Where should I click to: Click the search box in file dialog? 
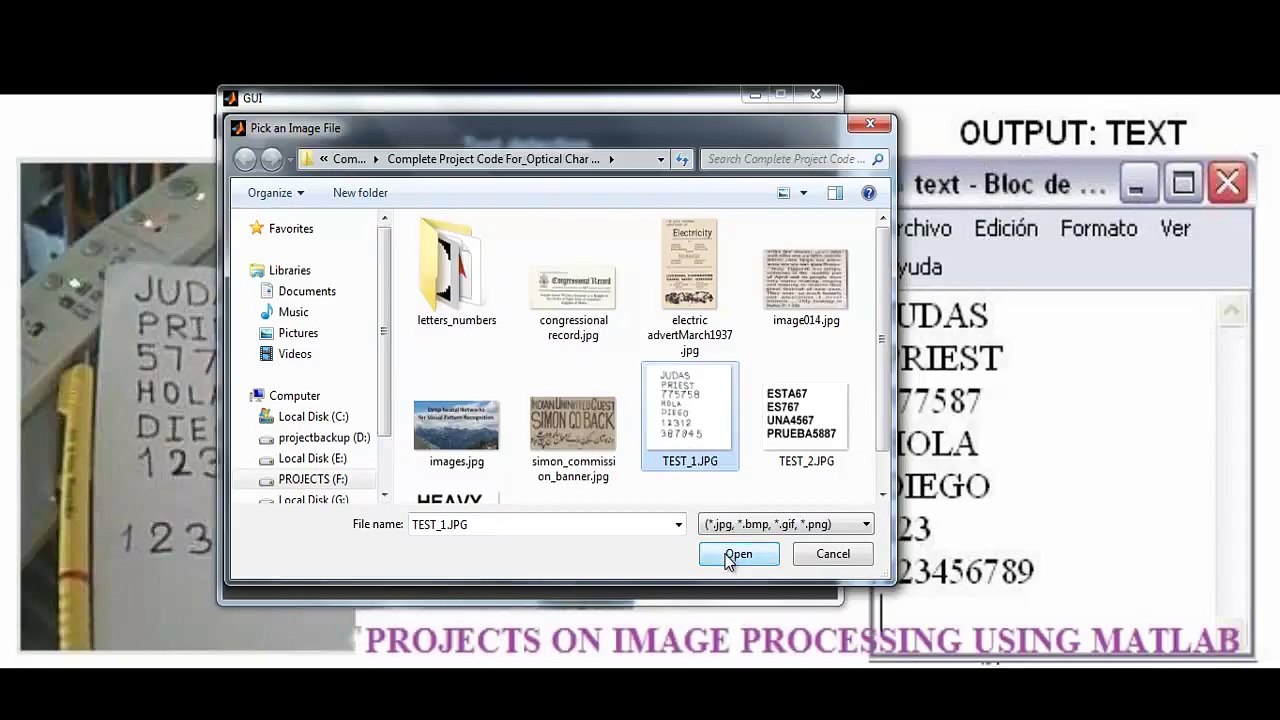tap(795, 159)
